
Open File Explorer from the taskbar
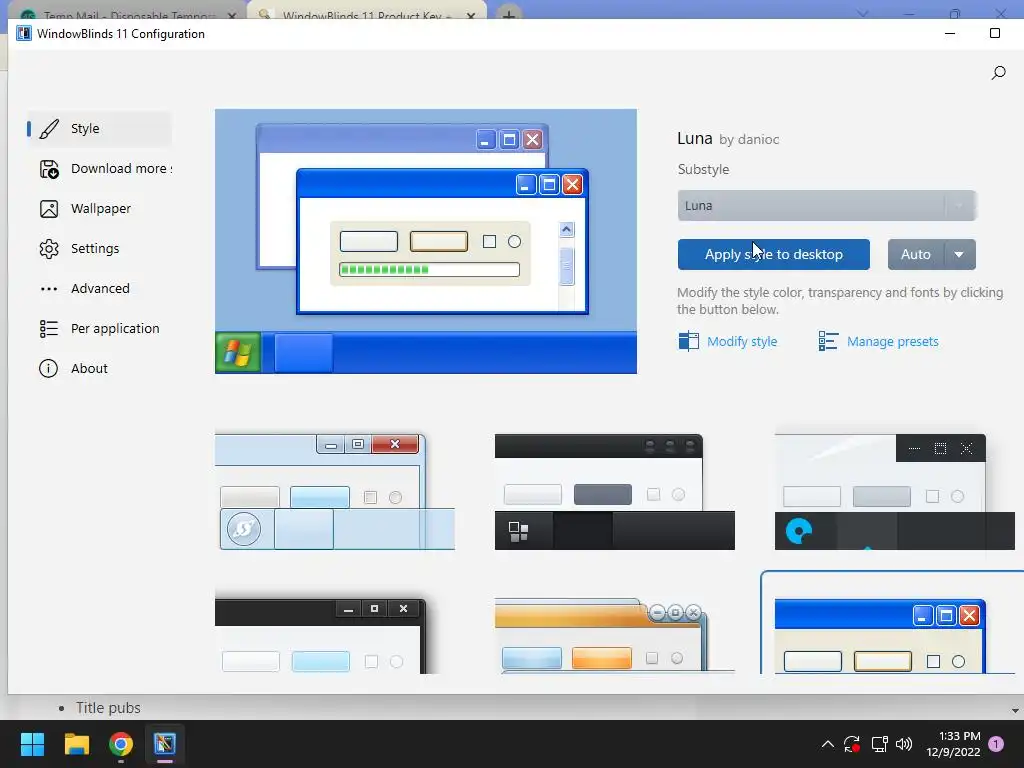click(76, 744)
